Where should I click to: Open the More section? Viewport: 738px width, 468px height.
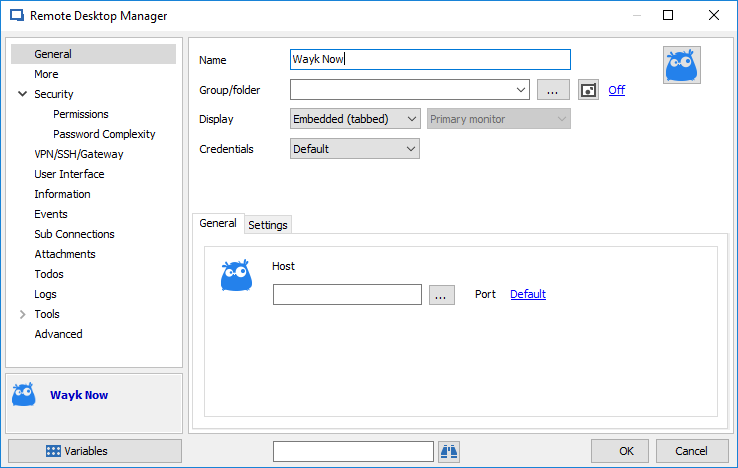[46, 74]
